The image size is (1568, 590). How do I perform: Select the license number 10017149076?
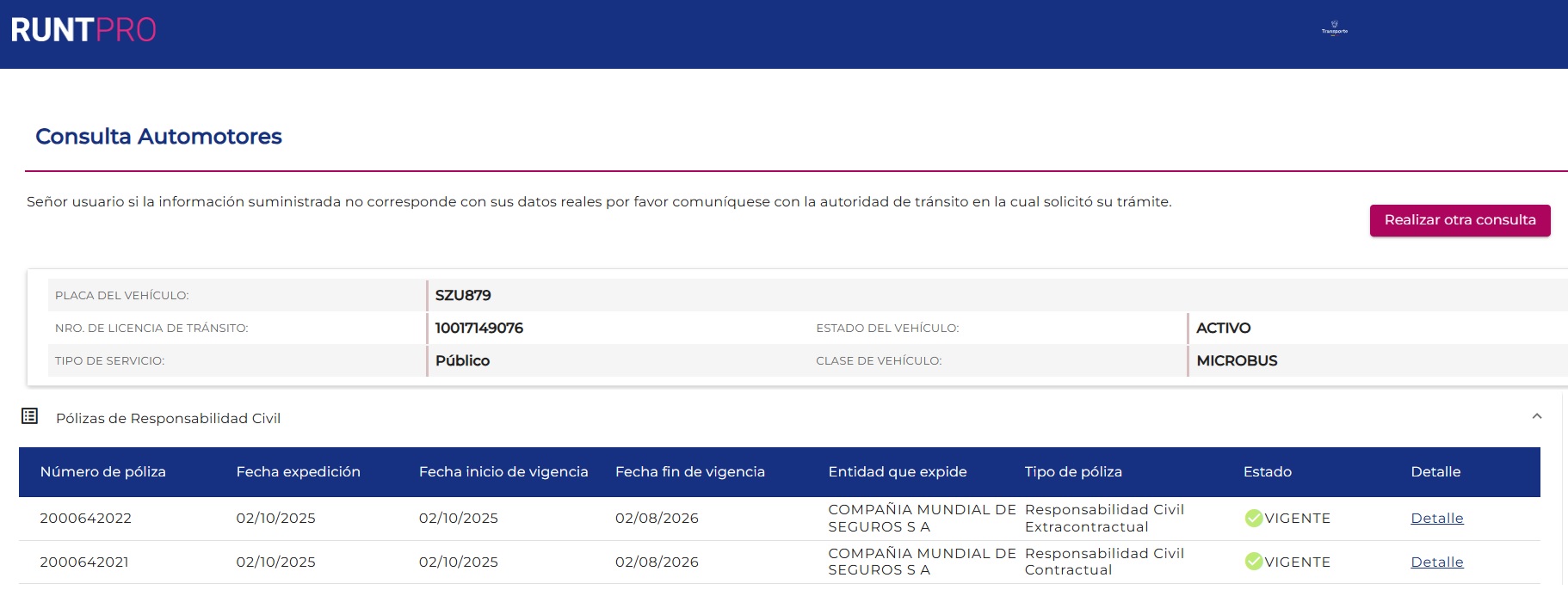click(x=478, y=328)
